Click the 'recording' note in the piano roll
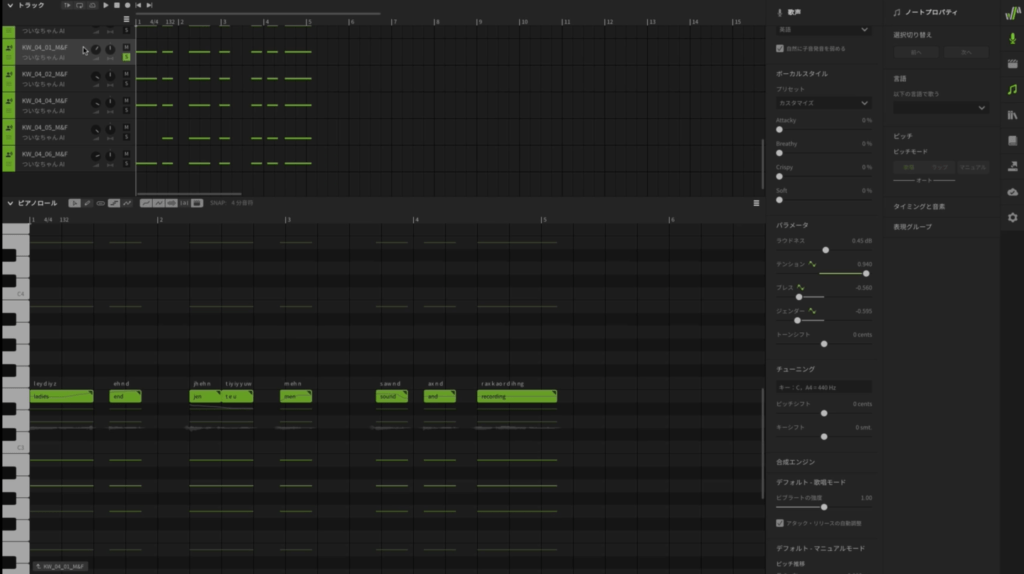The height and width of the screenshot is (574, 1024). [516, 397]
